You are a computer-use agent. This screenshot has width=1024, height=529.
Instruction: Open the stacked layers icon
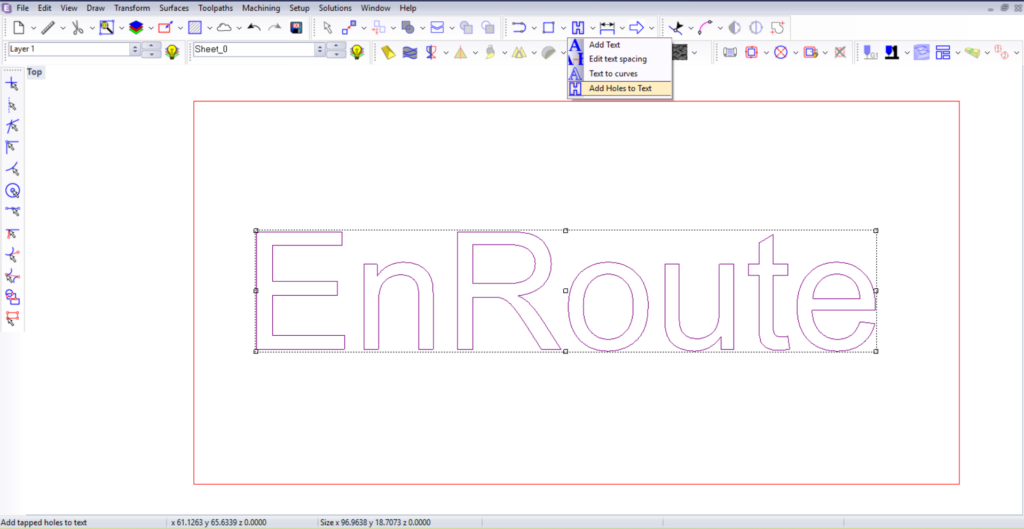tap(136, 28)
